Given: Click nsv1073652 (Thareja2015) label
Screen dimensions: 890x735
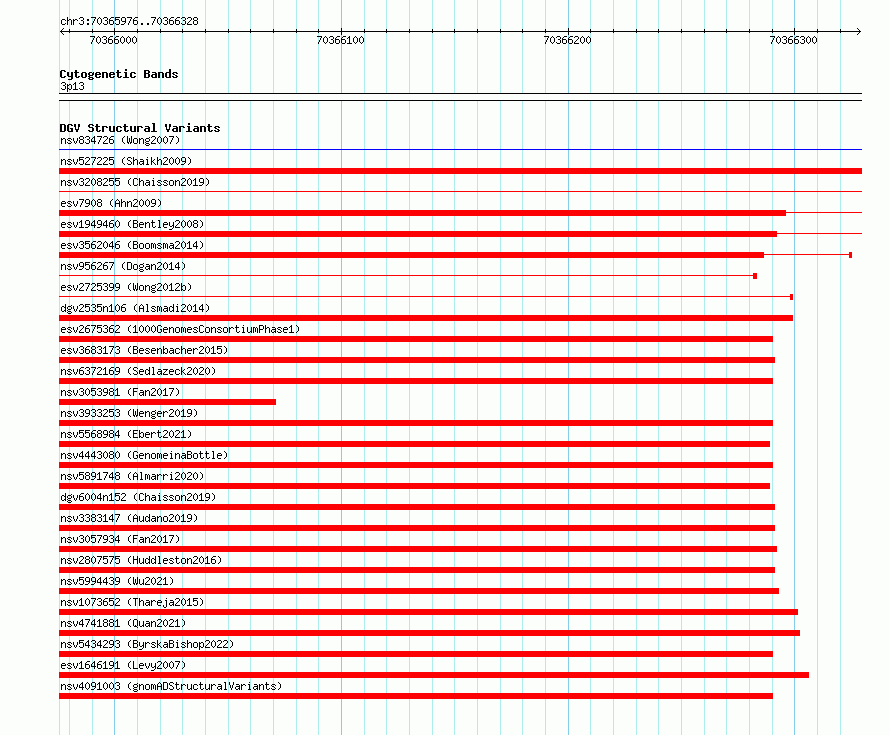Looking at the screenshot, I should tap(132, 602).
